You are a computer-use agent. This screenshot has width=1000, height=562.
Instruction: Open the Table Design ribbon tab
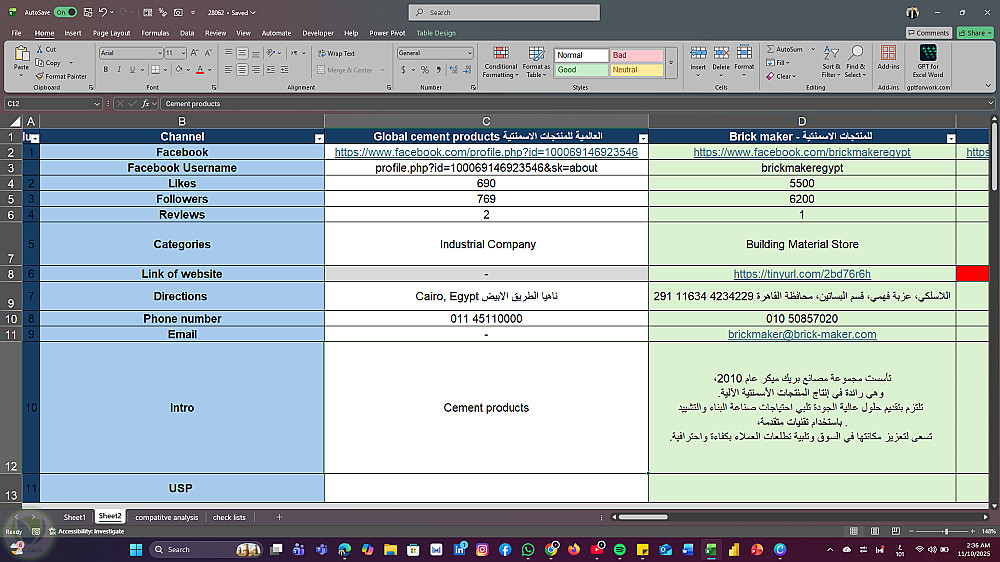tap(436, 33)
